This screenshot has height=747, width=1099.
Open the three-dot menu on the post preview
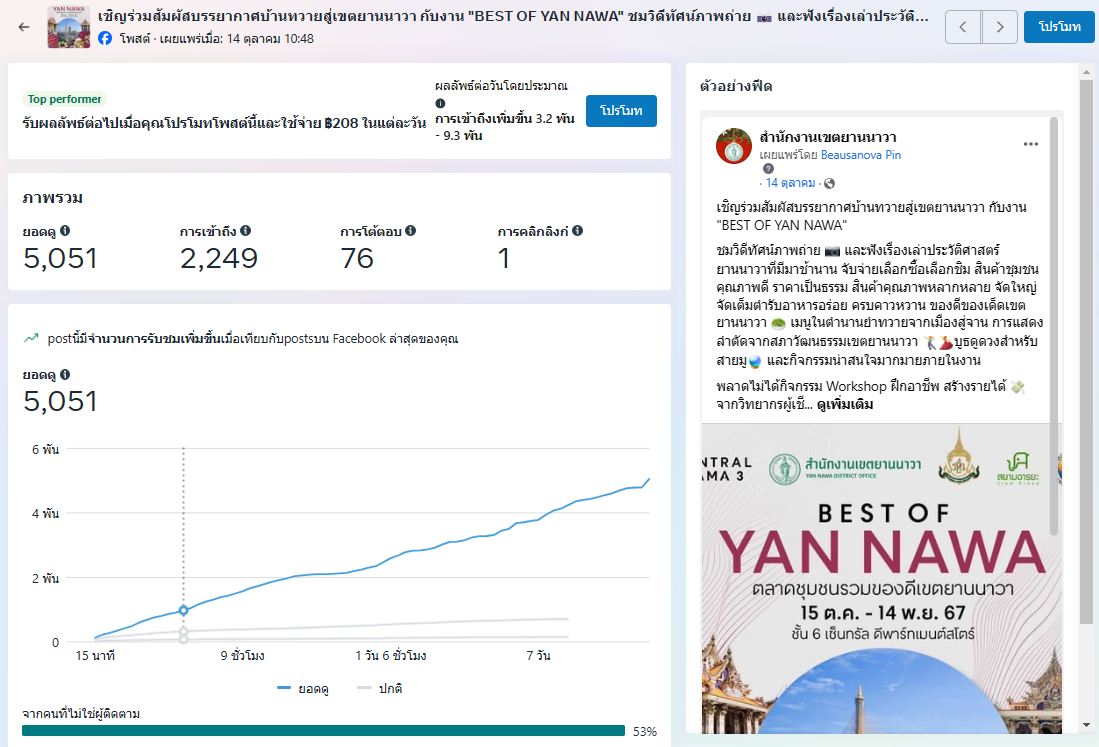pos(1031,144)
